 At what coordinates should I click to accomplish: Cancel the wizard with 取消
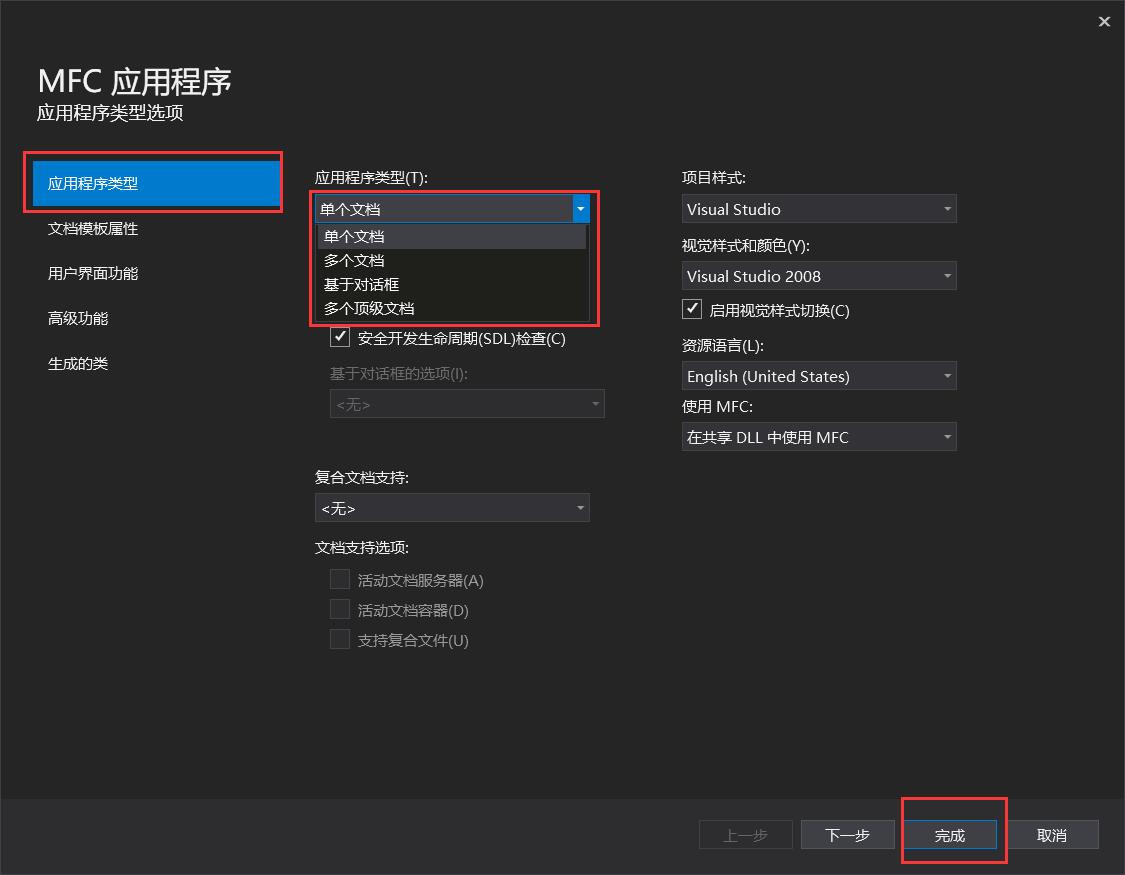click(1052, 834)
